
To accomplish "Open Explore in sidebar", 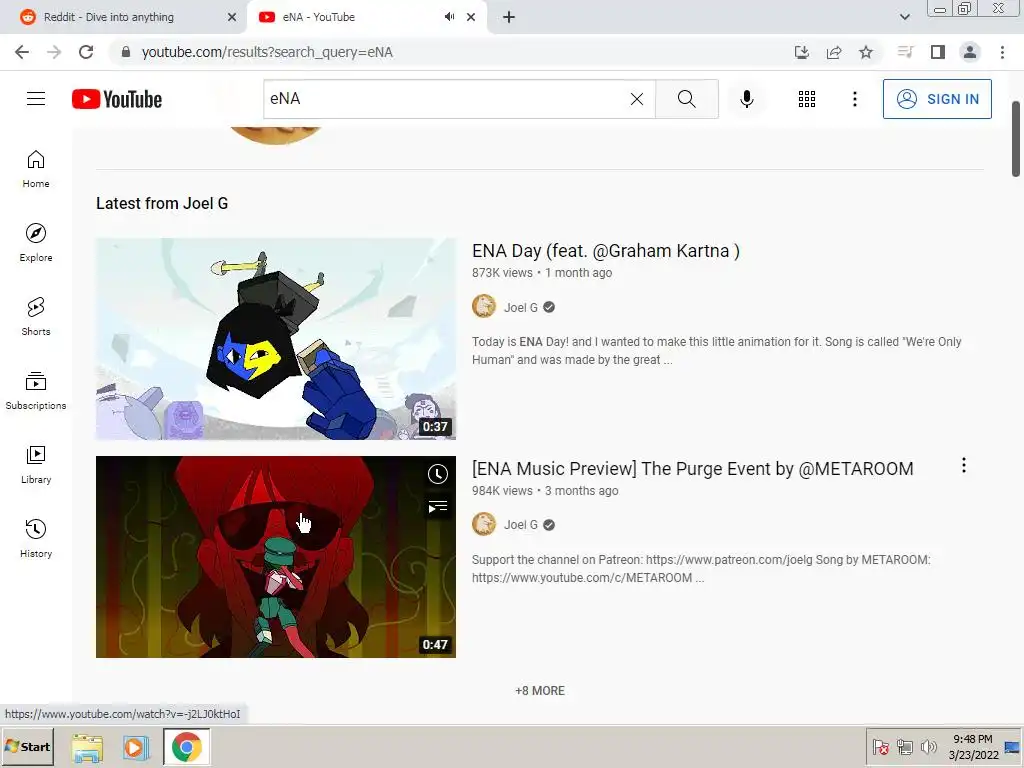I will (36, 243).
